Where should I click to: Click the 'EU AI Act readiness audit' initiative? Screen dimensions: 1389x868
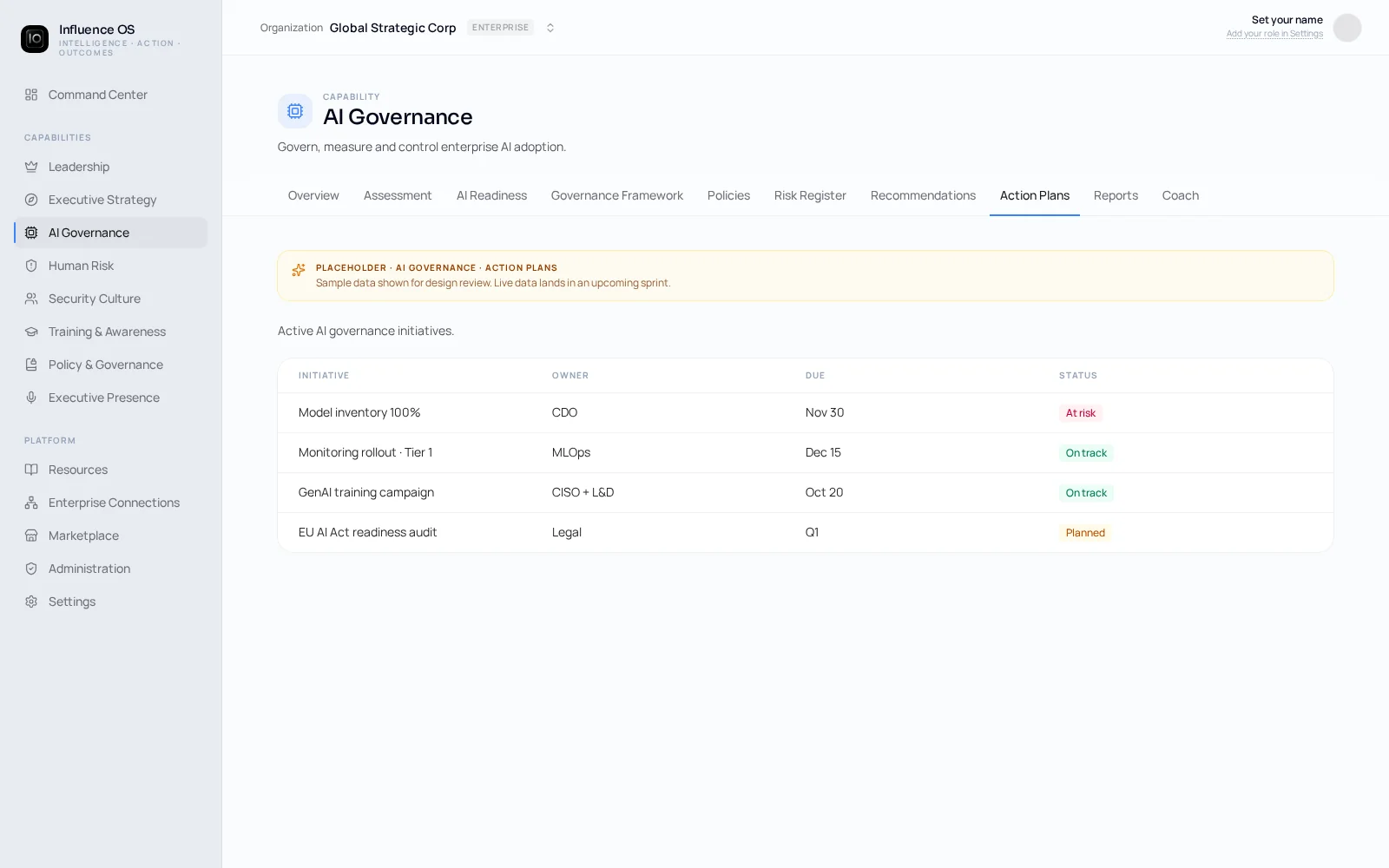click(368, 532)
